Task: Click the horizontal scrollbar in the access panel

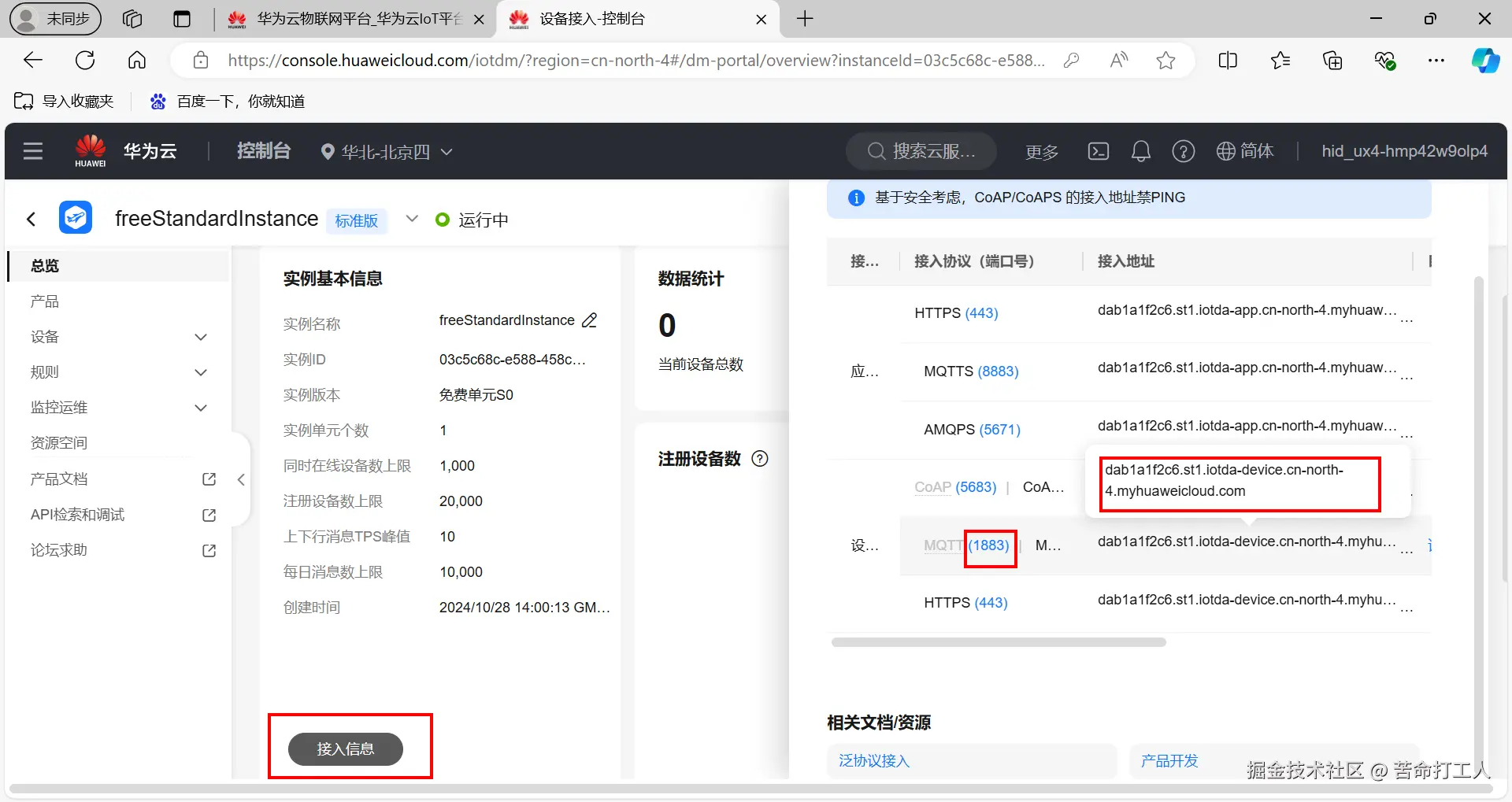Action: [998, 641]
